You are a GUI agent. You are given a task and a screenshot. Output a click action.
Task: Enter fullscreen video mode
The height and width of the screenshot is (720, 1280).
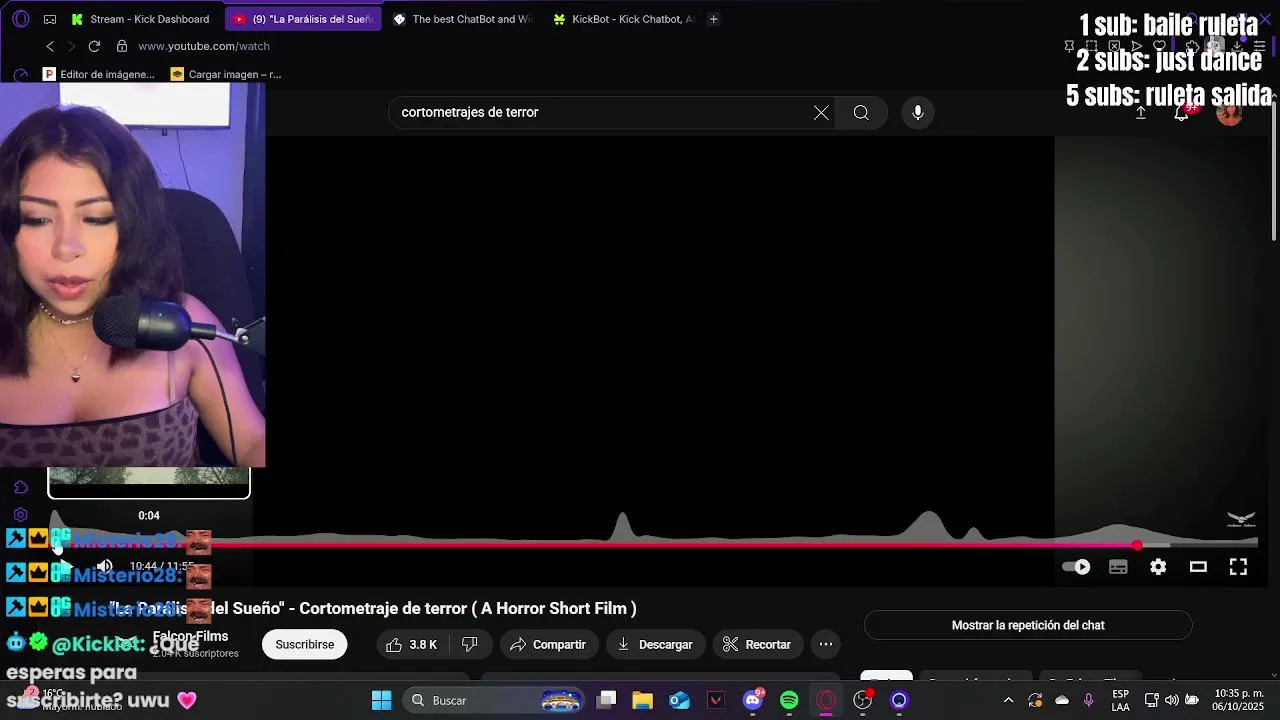(1238, 567)
